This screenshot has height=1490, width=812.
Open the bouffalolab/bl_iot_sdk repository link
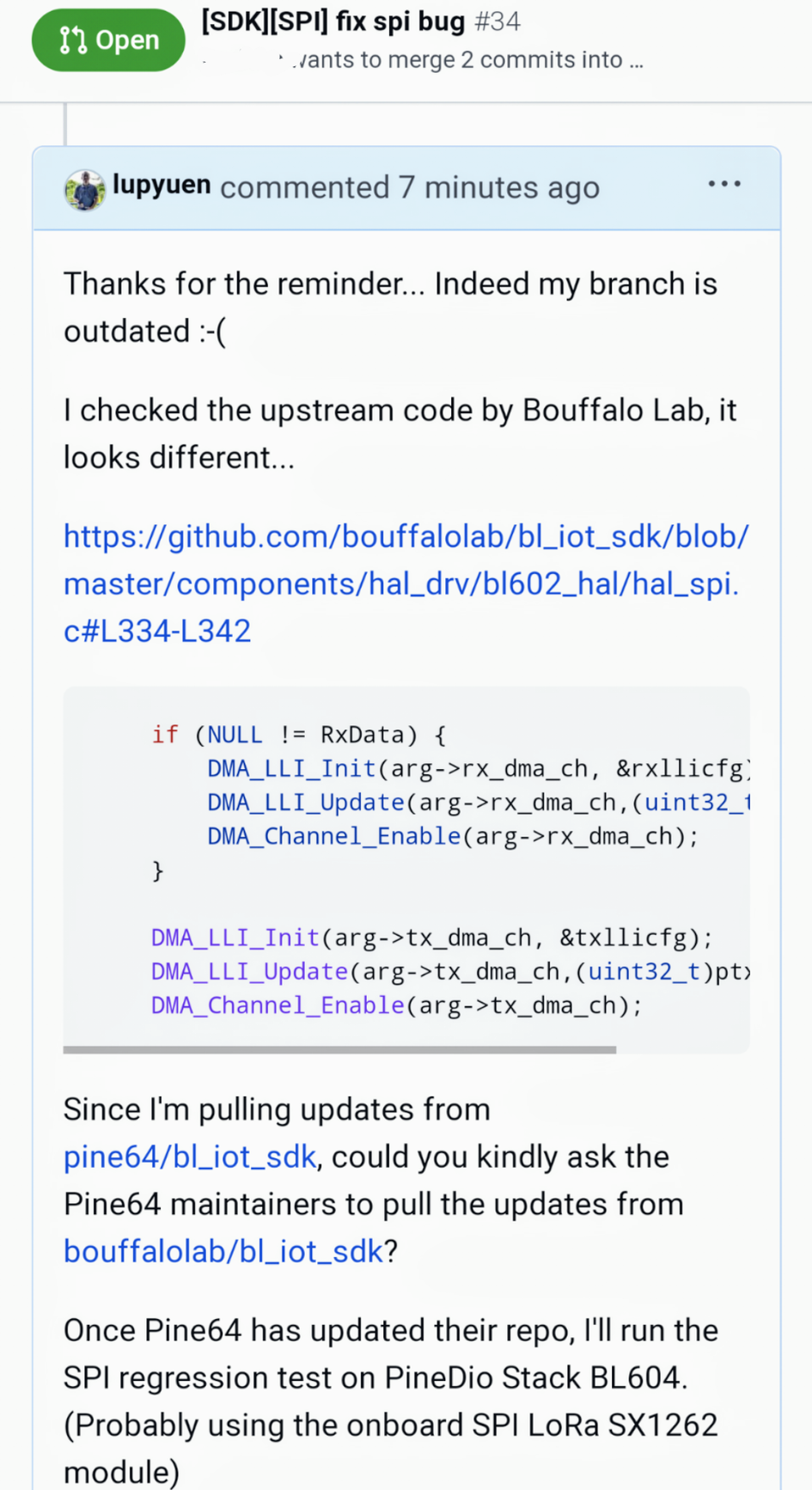(x=223, y=1252)
